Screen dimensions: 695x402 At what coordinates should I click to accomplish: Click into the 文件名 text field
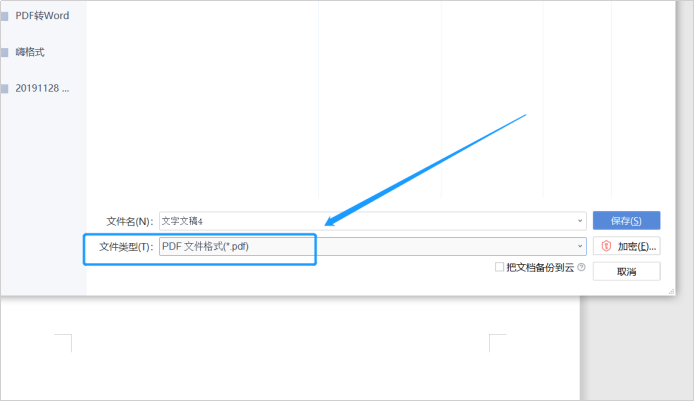coord(373,221)
